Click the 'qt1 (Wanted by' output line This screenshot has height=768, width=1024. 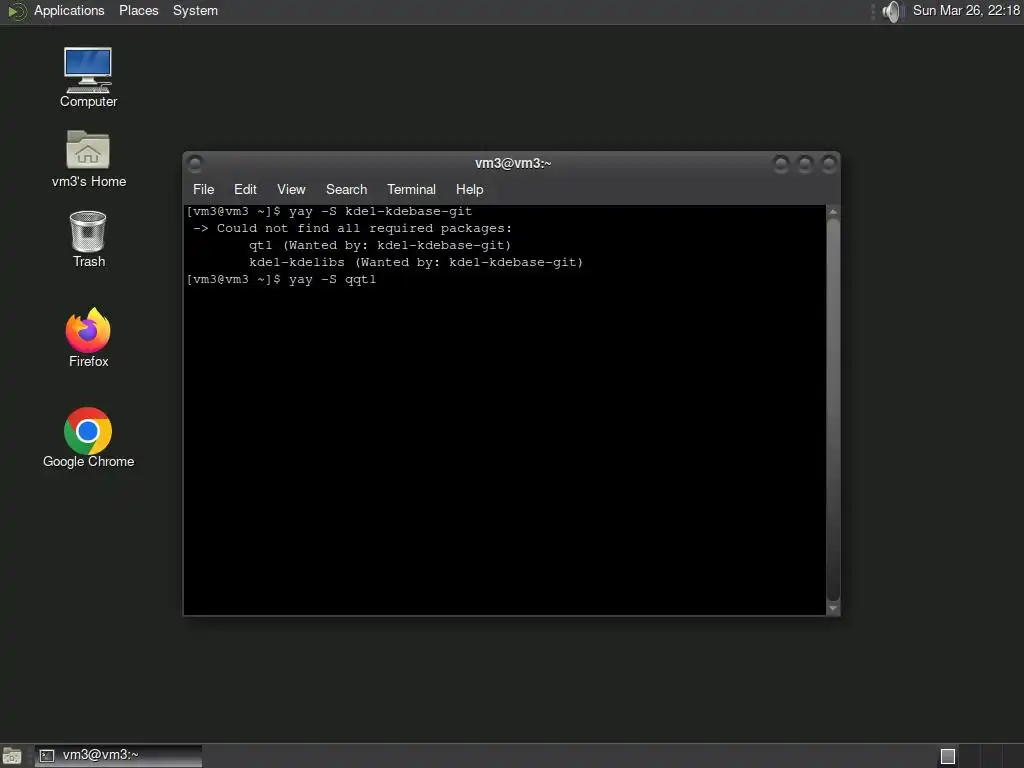click(x=379, y=246)
